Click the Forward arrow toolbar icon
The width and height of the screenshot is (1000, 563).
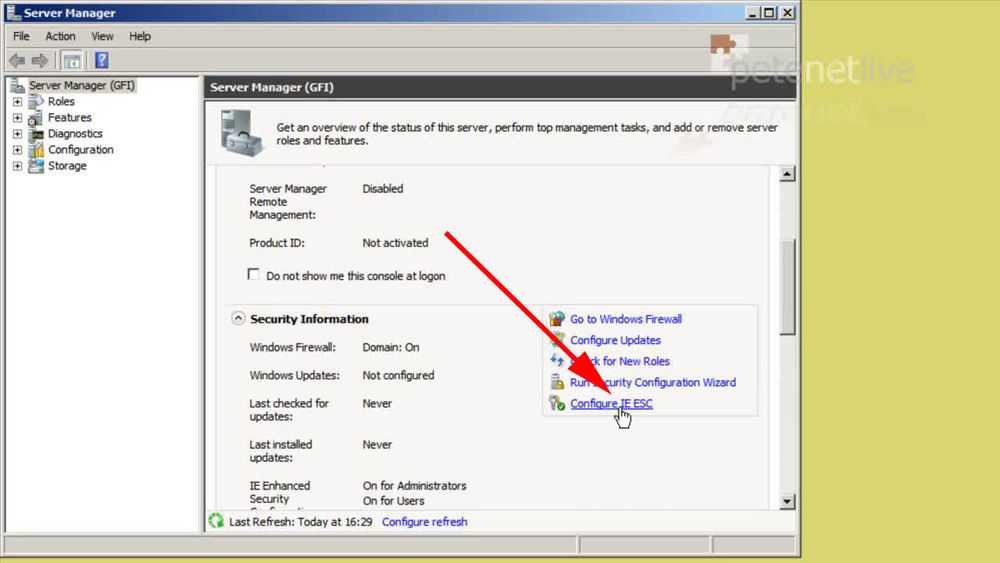[x=40, y=61]
